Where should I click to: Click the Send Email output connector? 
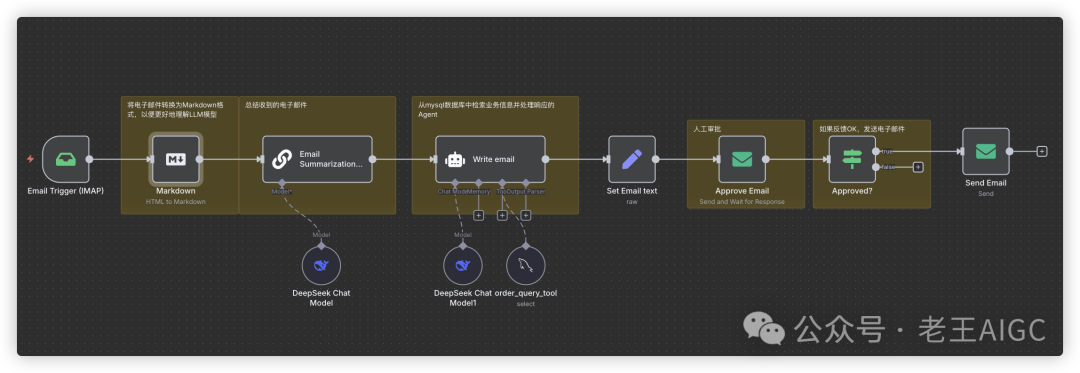pyautogui.click(x=1010, y=151)
